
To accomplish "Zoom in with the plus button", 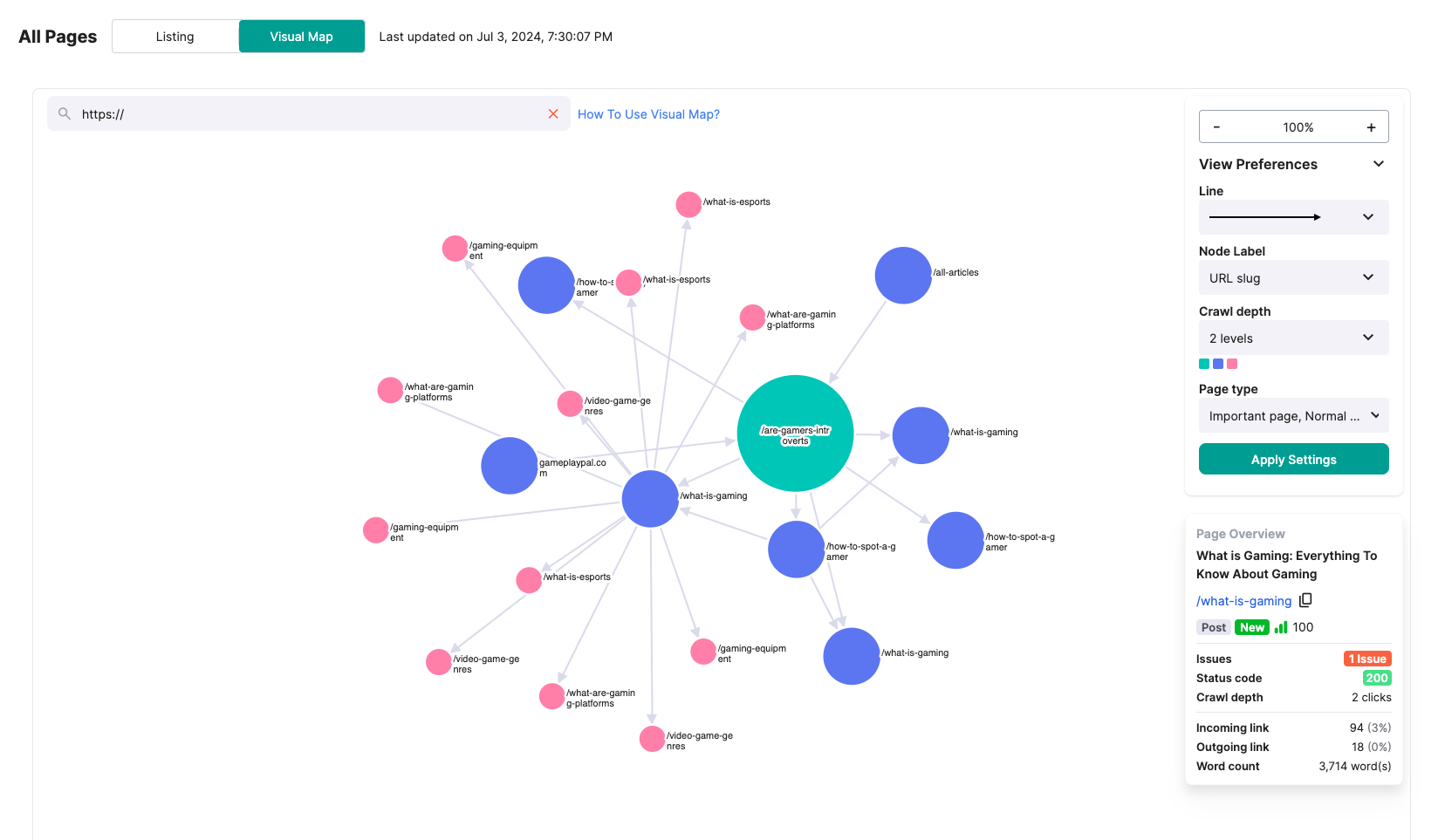I will click(x=1371, y=127).
